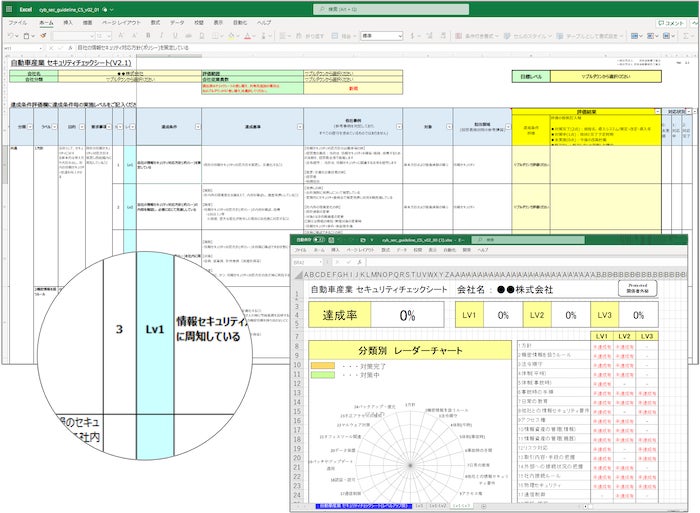Click the コメント button

671,23
